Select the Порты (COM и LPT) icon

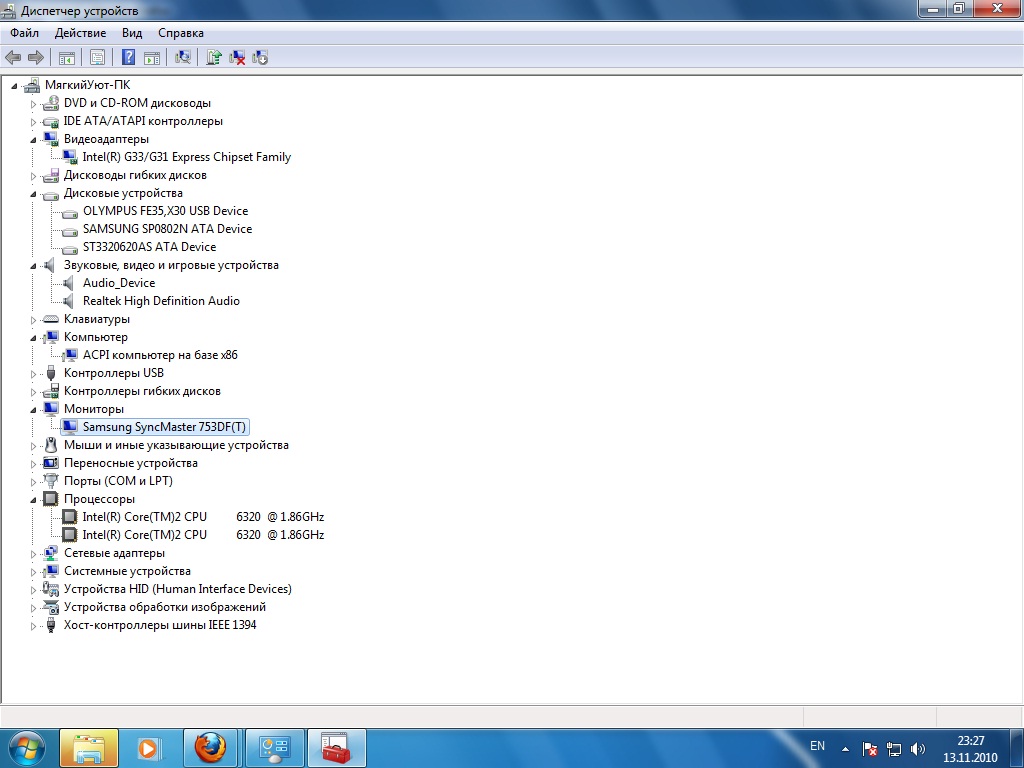51,481
